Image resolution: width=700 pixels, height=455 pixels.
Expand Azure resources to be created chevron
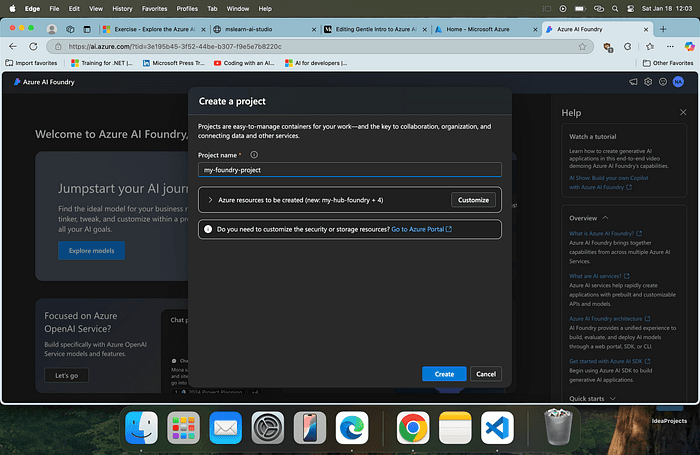click(x=210, y=200)
